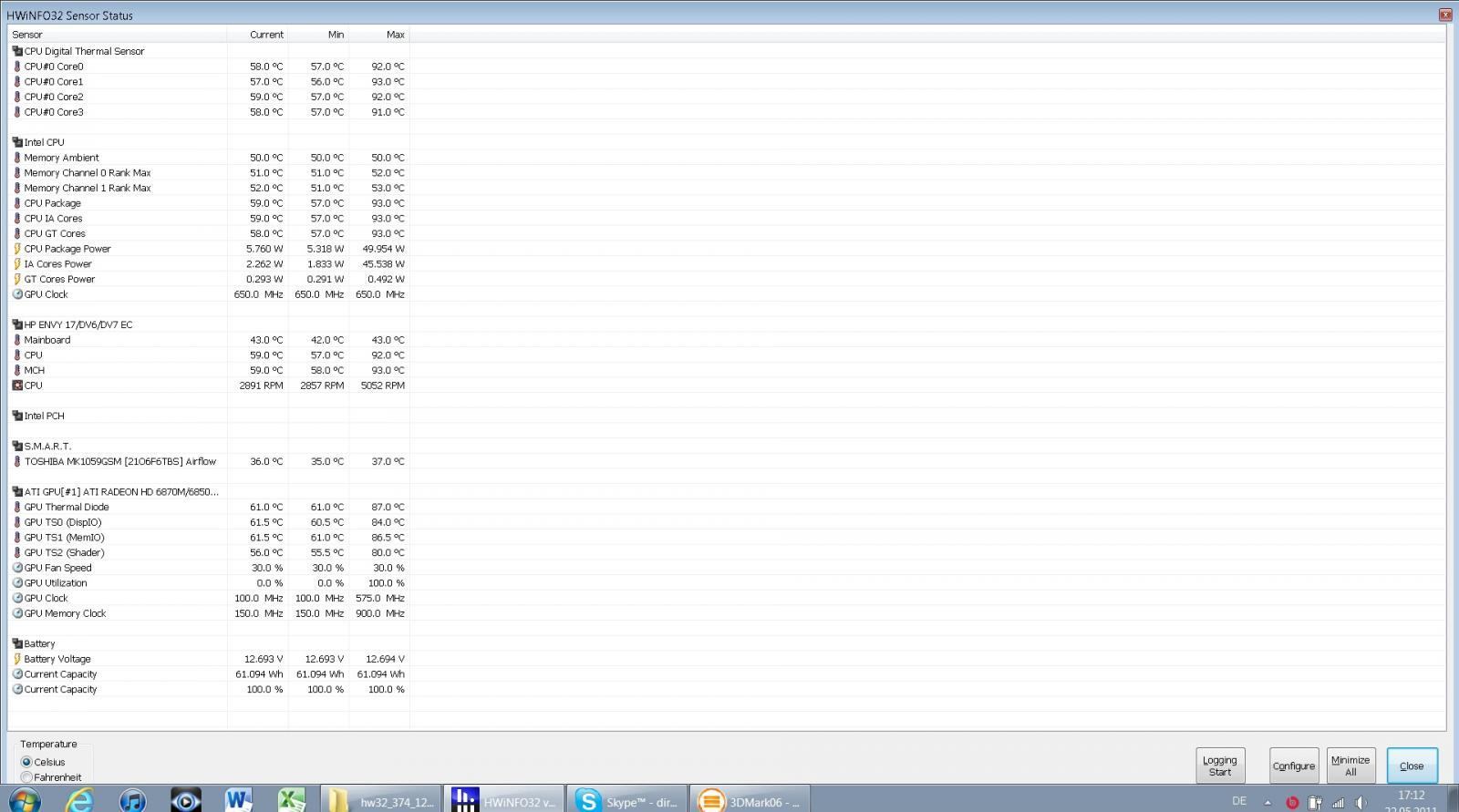This screenshot has height=812, width=1459.
Task: Click lightning icon beside CPU Package Power
Action: (17, 249)
